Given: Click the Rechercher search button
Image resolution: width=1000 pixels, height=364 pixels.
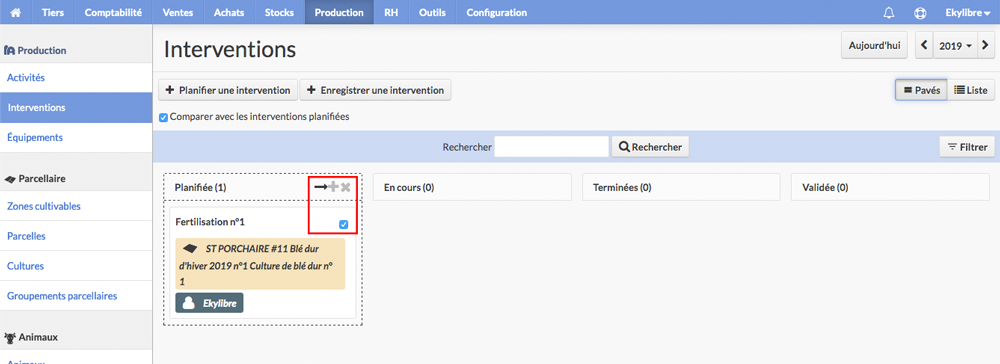Looking at the screenshot, I should click(650, 147).
